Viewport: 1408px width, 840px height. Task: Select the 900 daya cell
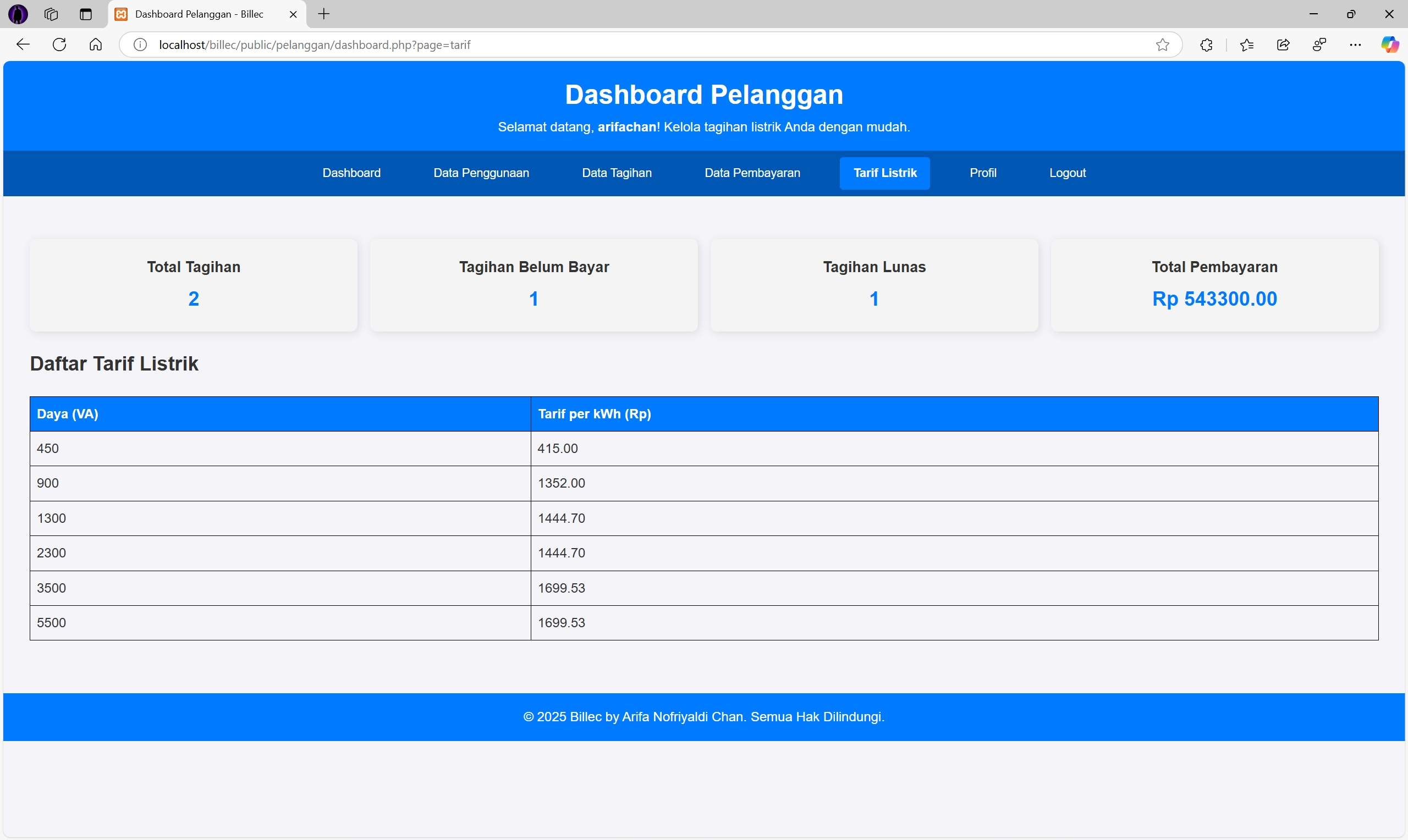[280, 483]
